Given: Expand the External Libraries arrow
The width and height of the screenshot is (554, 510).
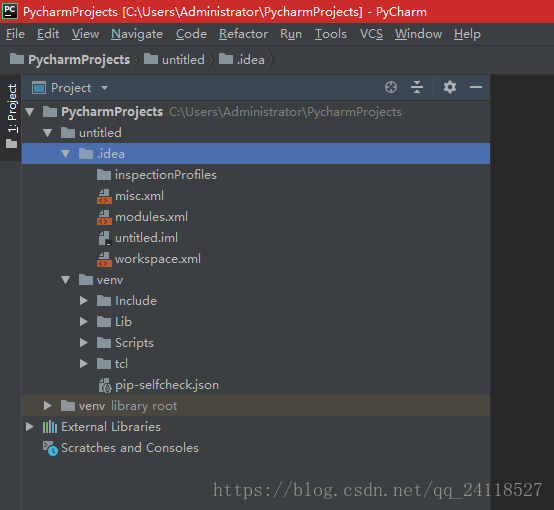Looking at the screenshot, I should point(30,427).
